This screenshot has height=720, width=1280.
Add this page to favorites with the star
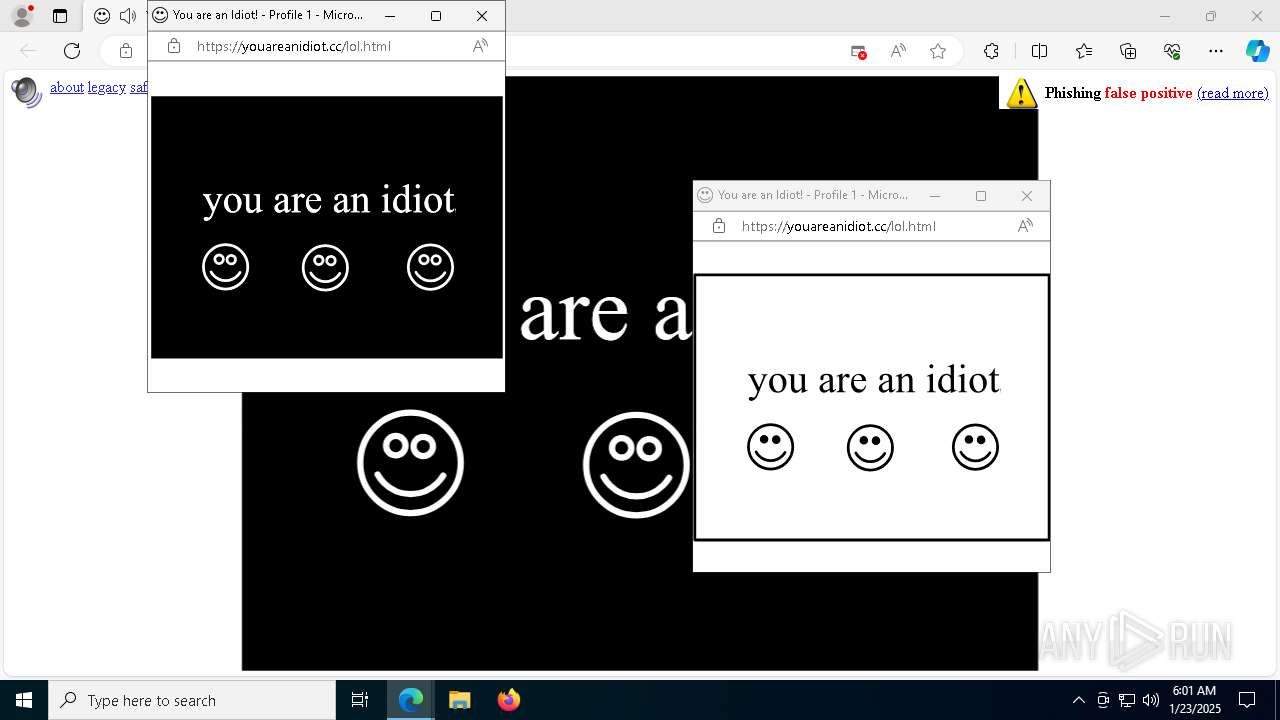[938, 52]
